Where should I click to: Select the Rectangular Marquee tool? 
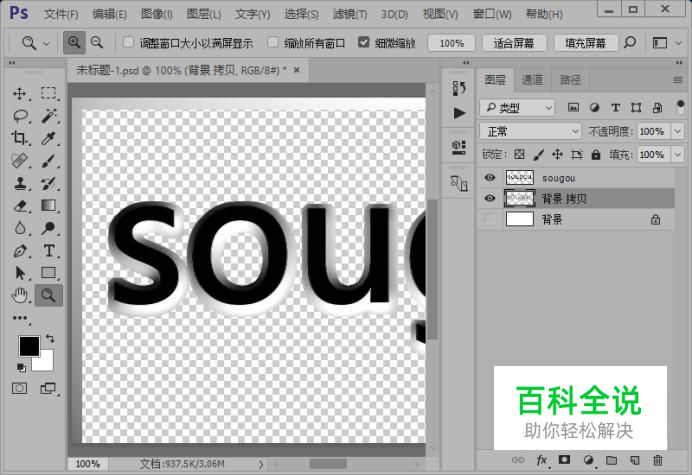49,93
